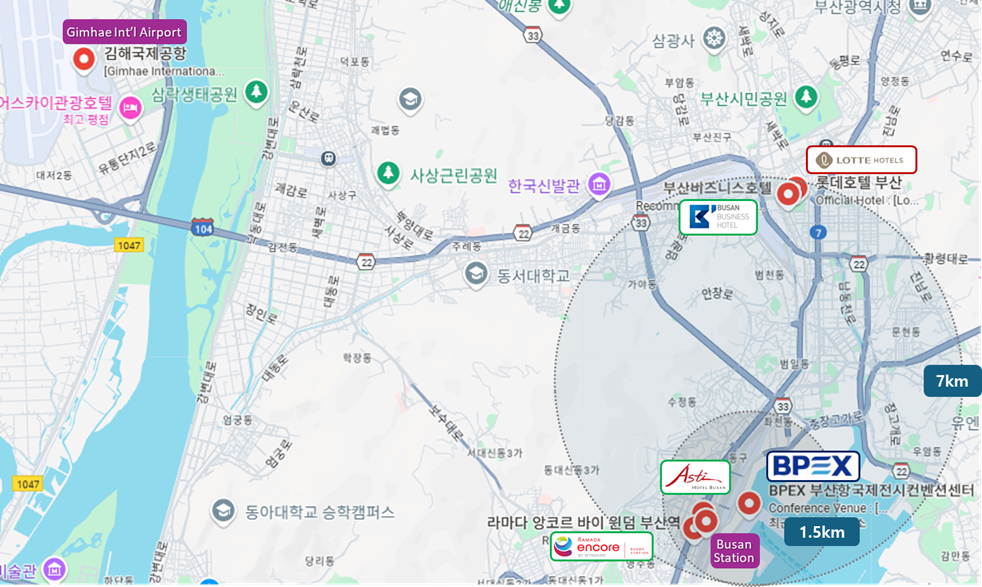Select the Samgwangsa temple icon
Screen dimensions: 982x587
[x=714, y=39]
